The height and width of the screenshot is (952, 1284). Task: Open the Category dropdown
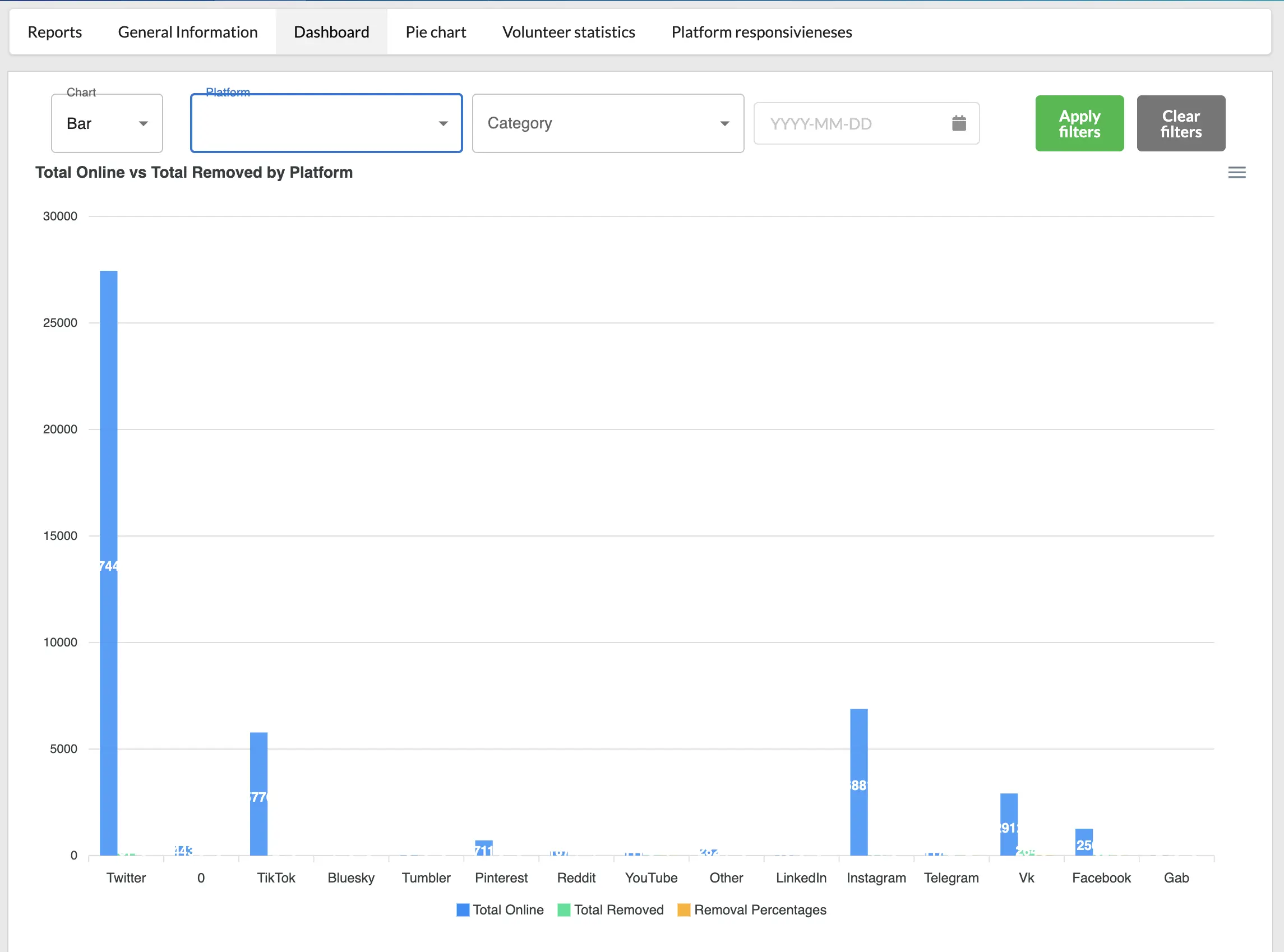(608, 123)
